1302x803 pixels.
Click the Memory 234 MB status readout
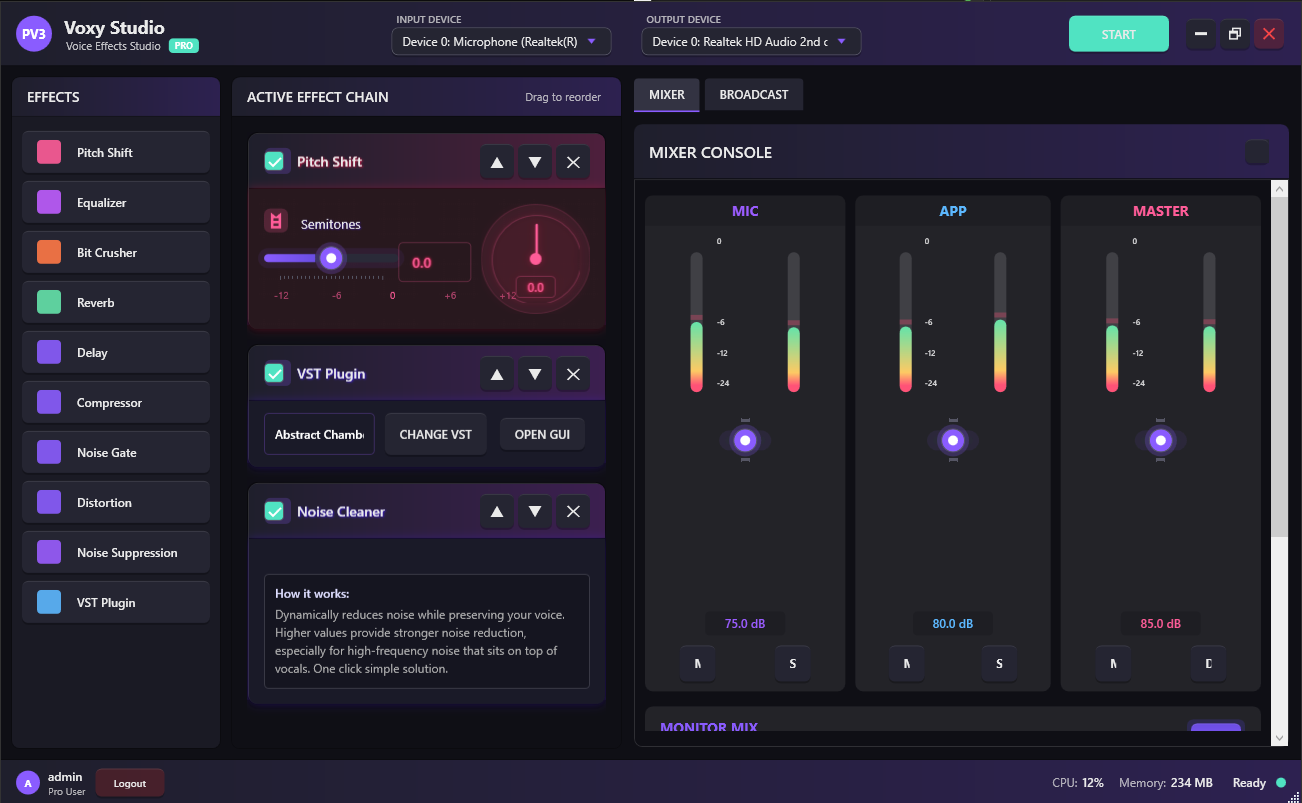[x=1166, y=783]
